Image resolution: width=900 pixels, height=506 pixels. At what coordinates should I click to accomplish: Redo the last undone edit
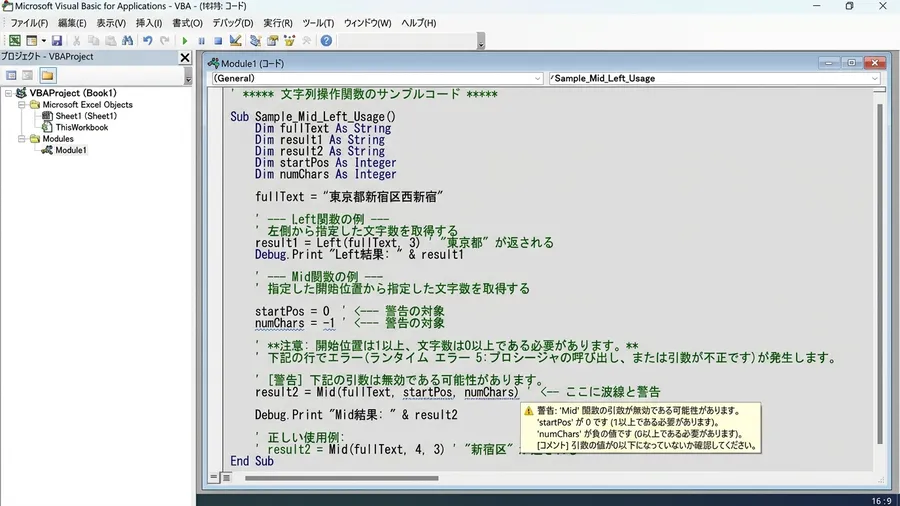tap(165, 41)
